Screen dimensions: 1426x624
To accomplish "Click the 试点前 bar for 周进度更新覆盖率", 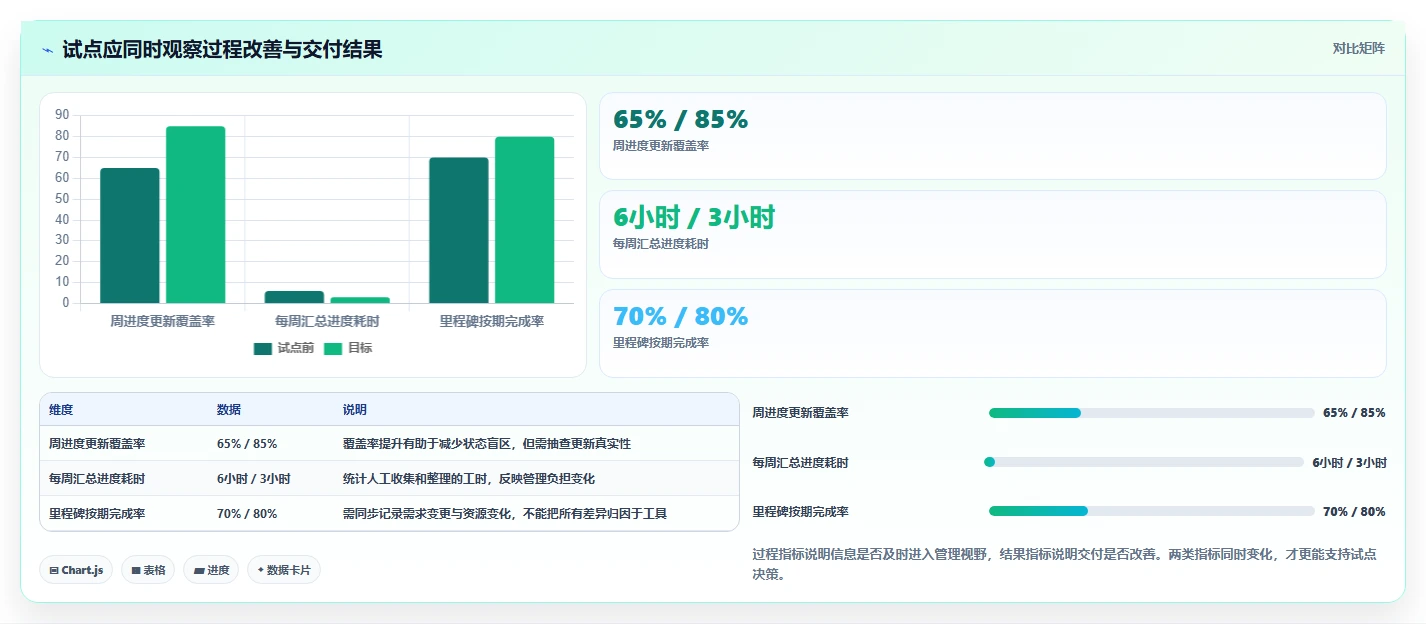I will [x=130, y=235].
